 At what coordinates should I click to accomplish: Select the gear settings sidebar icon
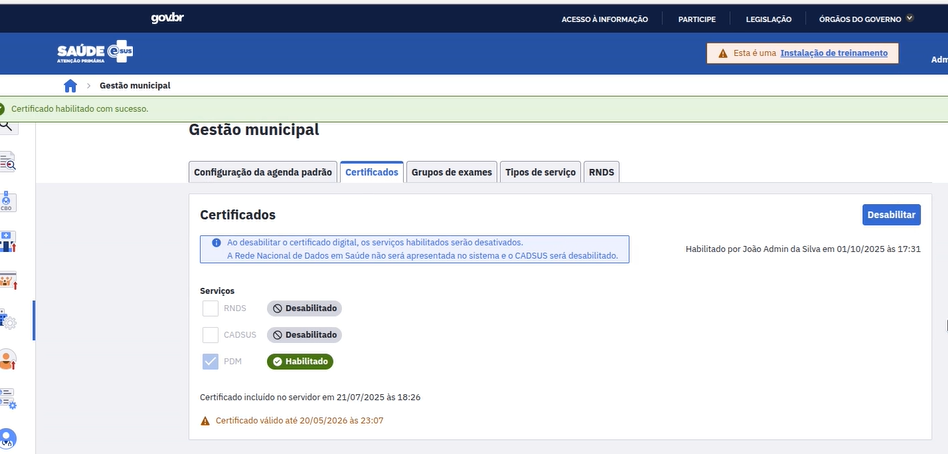coord(9,320)
